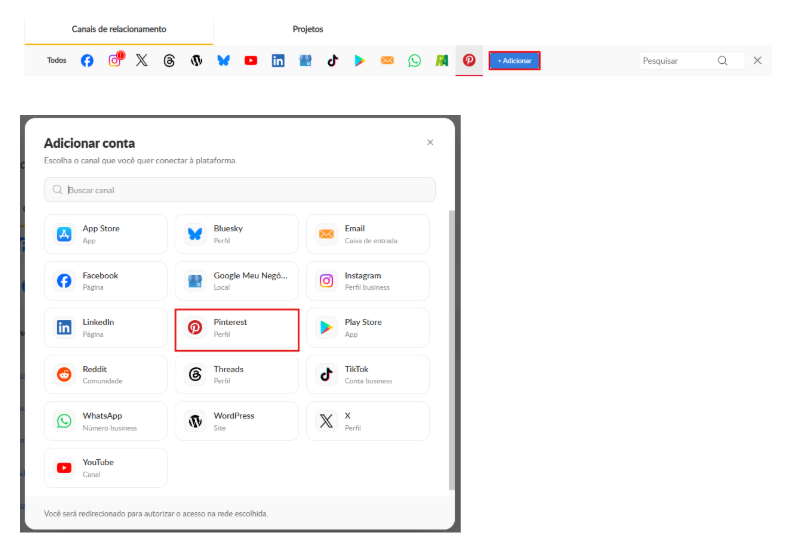The width and height of the screenshot is (792, 542).
Task: Click the + Adicionar button
Action: point(514,61)
